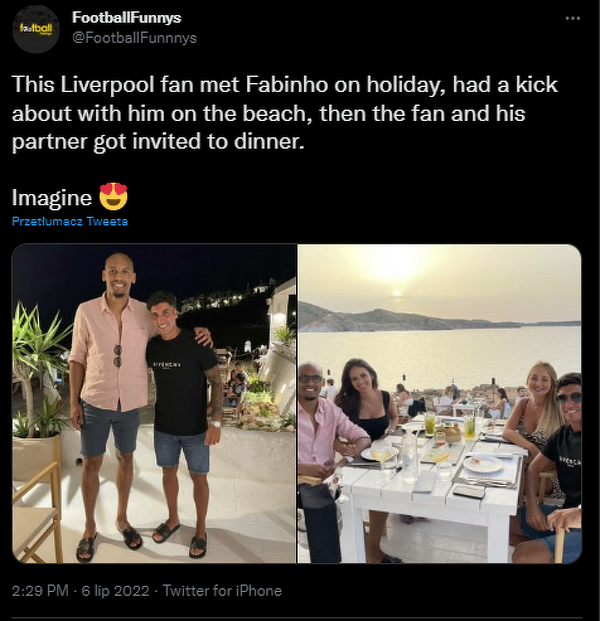Open the right photo of the dinner table
Viewport: 600px width, 621px height.
pos(440,403)
